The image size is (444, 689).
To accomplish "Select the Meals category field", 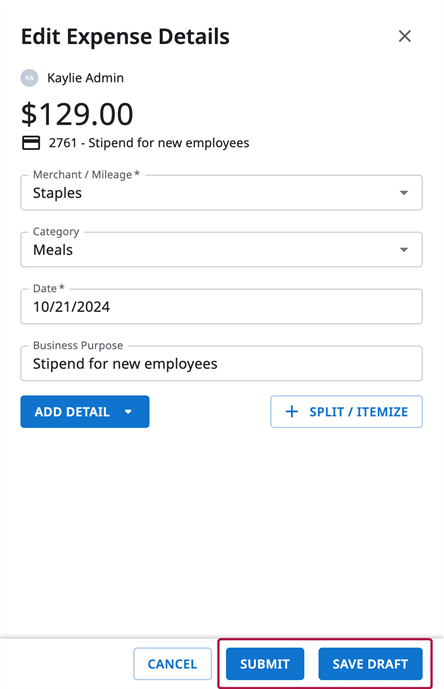I will [x=221, y=250].
